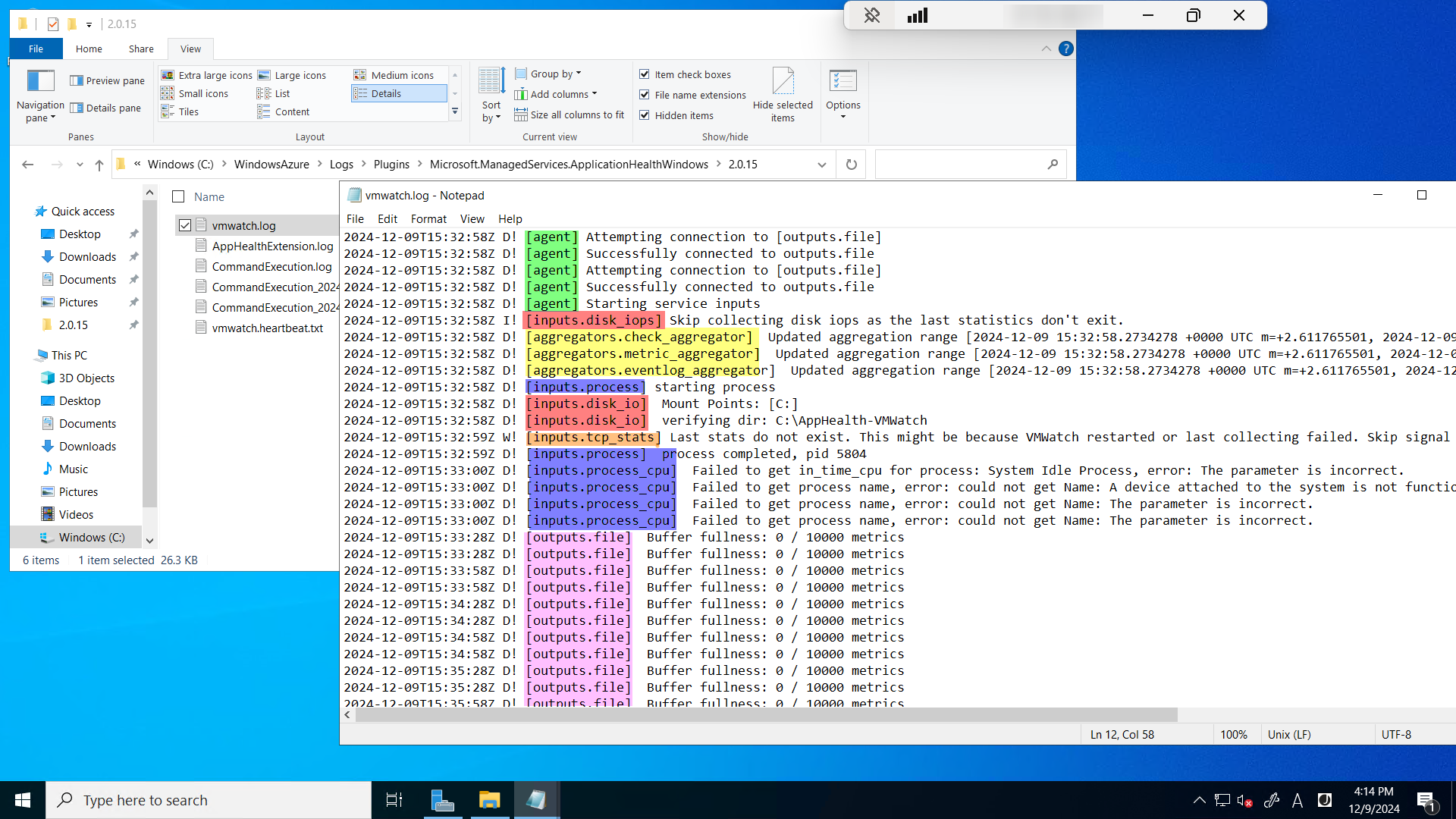The width and height of the screenshot is (1456, 819).
Task: Click the taskbar search box
Action: pos(209,800)
